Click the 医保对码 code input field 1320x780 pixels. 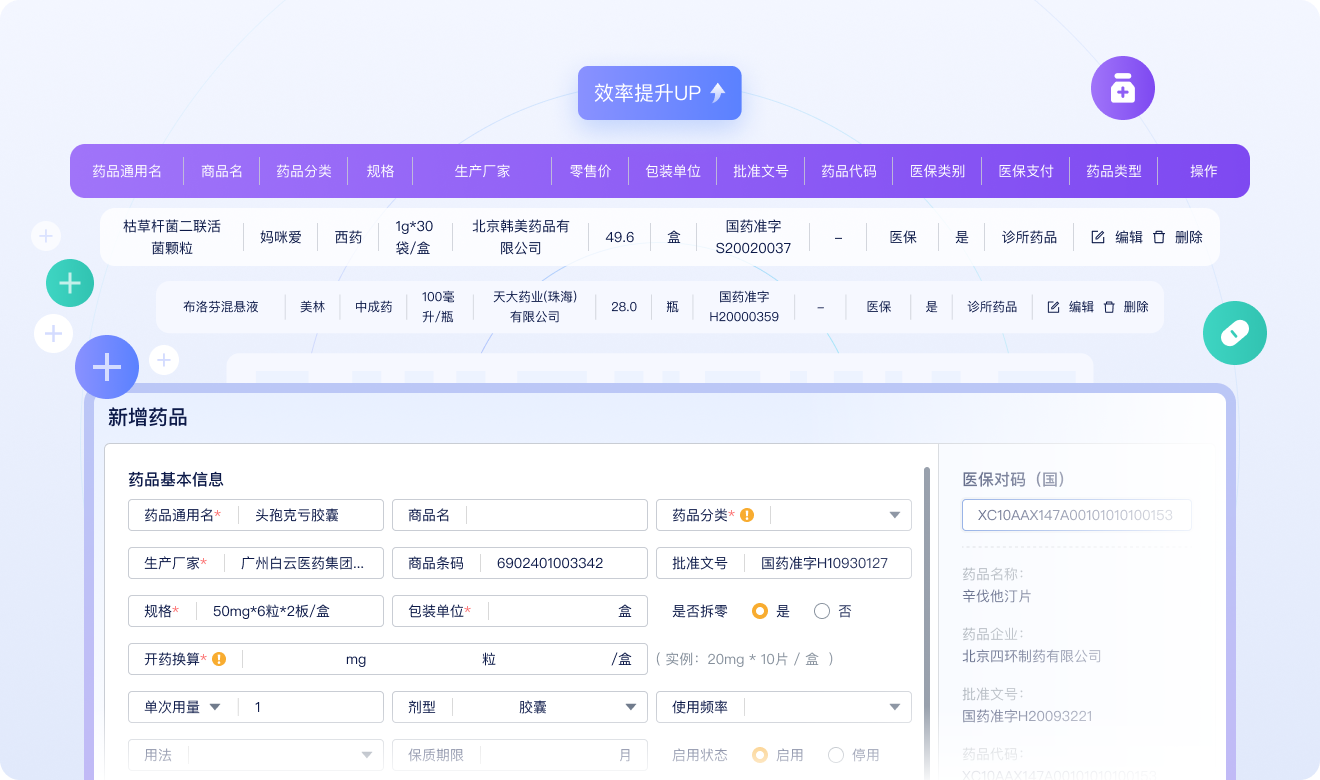pyautogui.click(x=1076, y=515)
